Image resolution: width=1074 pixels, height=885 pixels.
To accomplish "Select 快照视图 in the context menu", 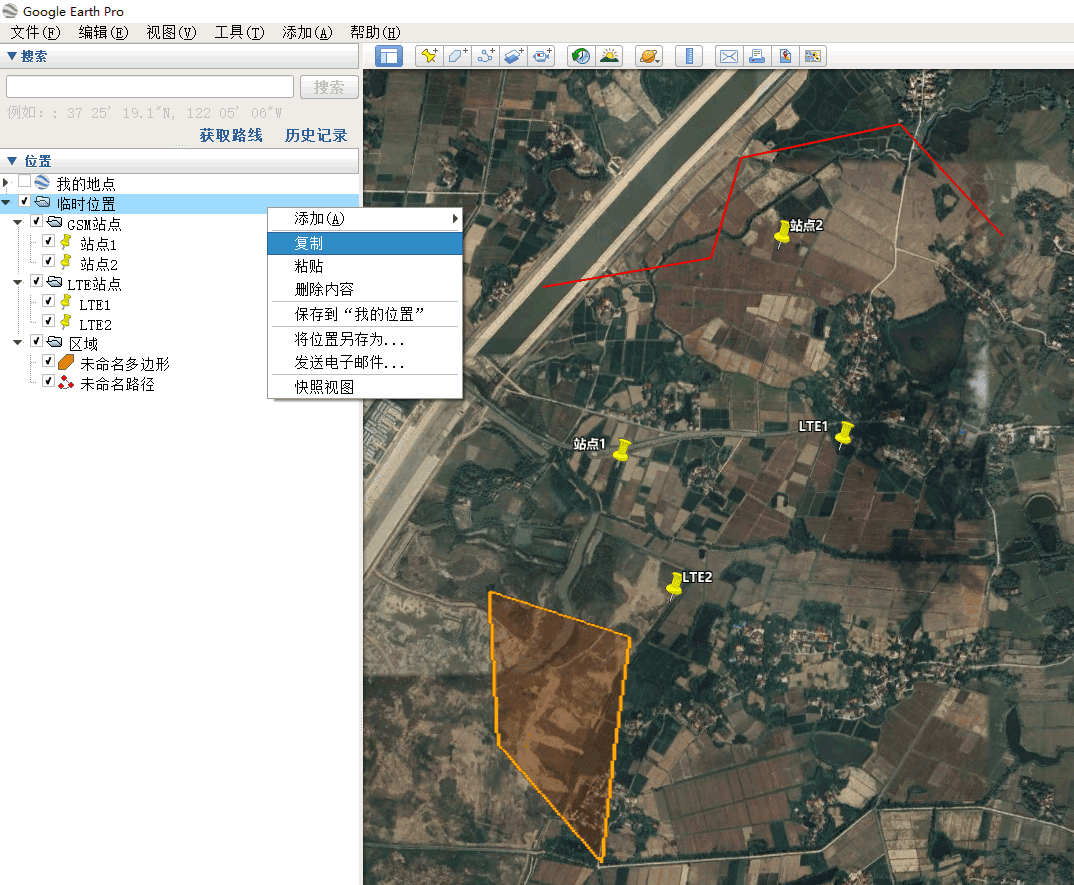I will (365, 387).
